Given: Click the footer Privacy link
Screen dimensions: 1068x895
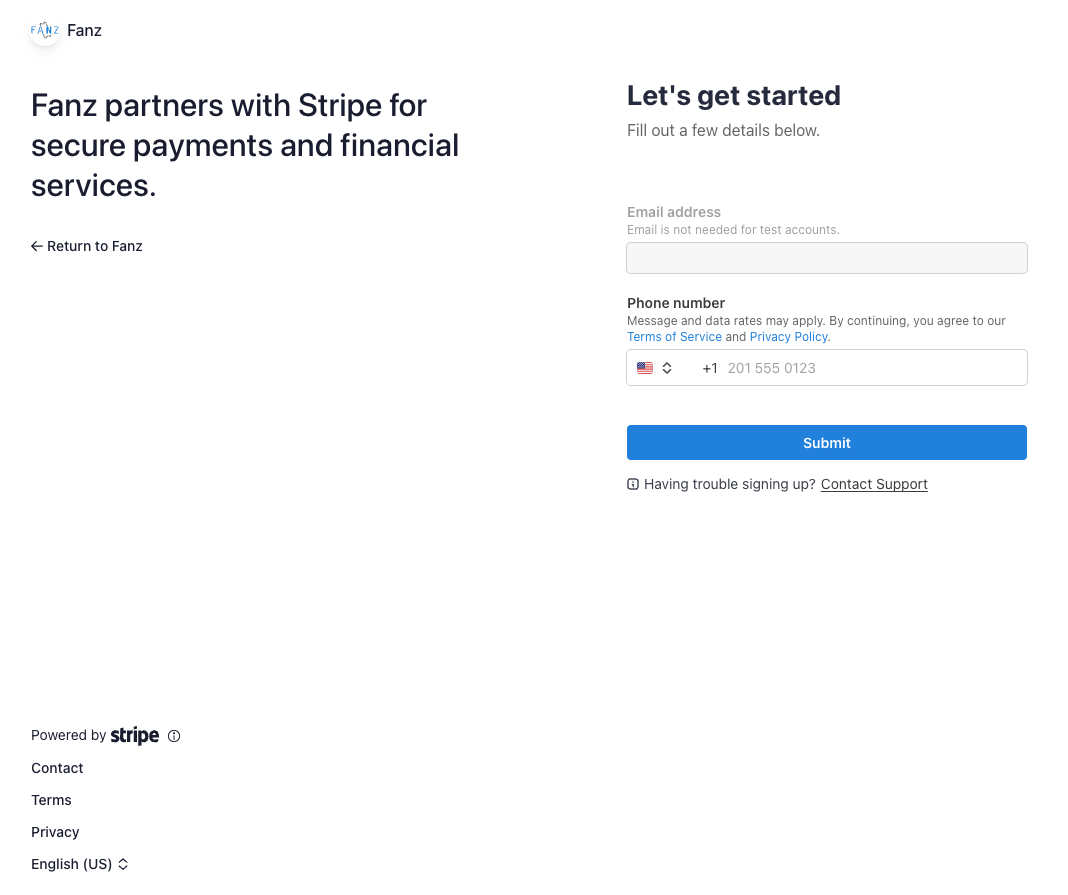Looking at the screenshot, I should (x=55, y=832).
